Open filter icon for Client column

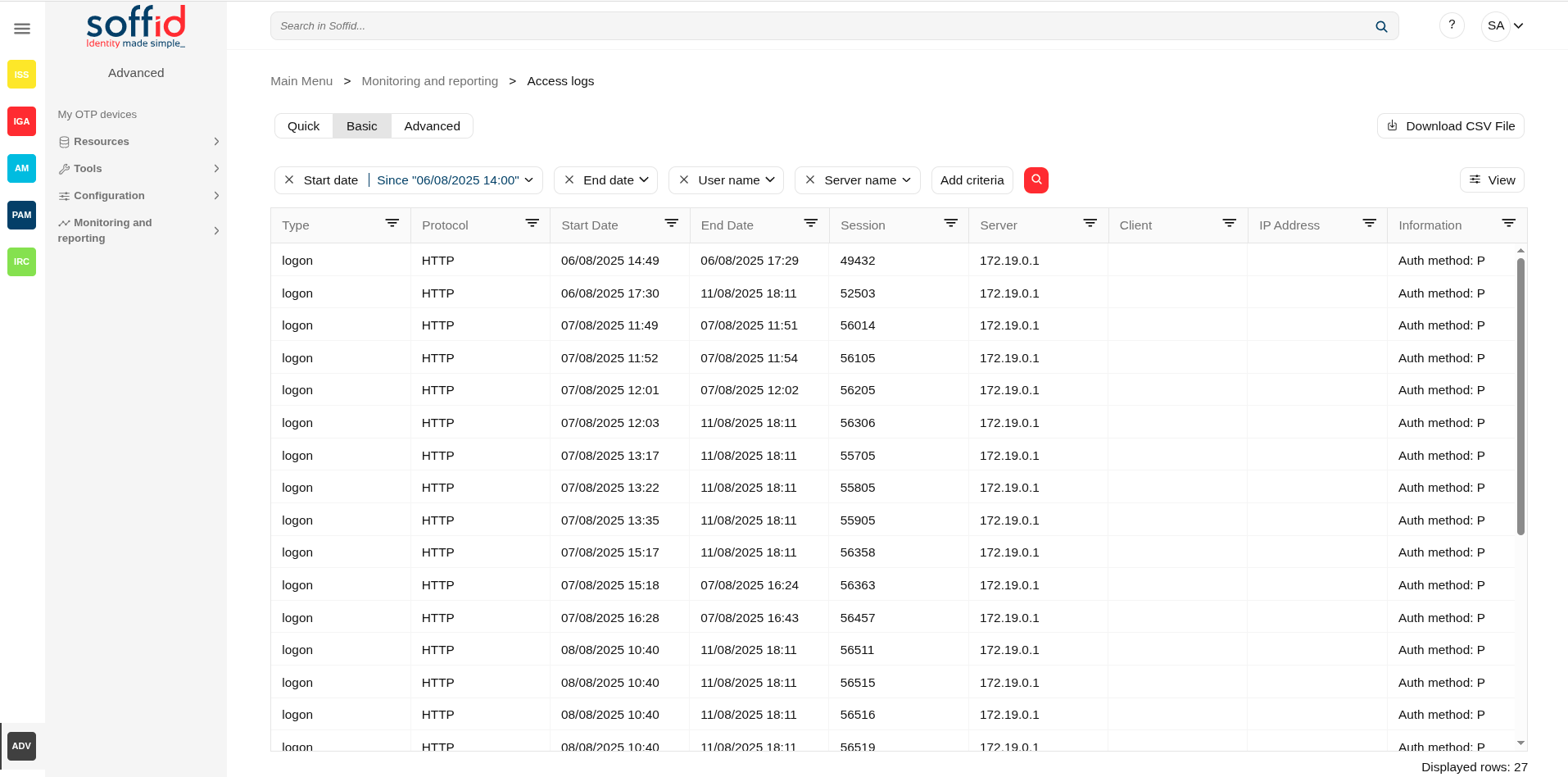[x=1230, y=223]
